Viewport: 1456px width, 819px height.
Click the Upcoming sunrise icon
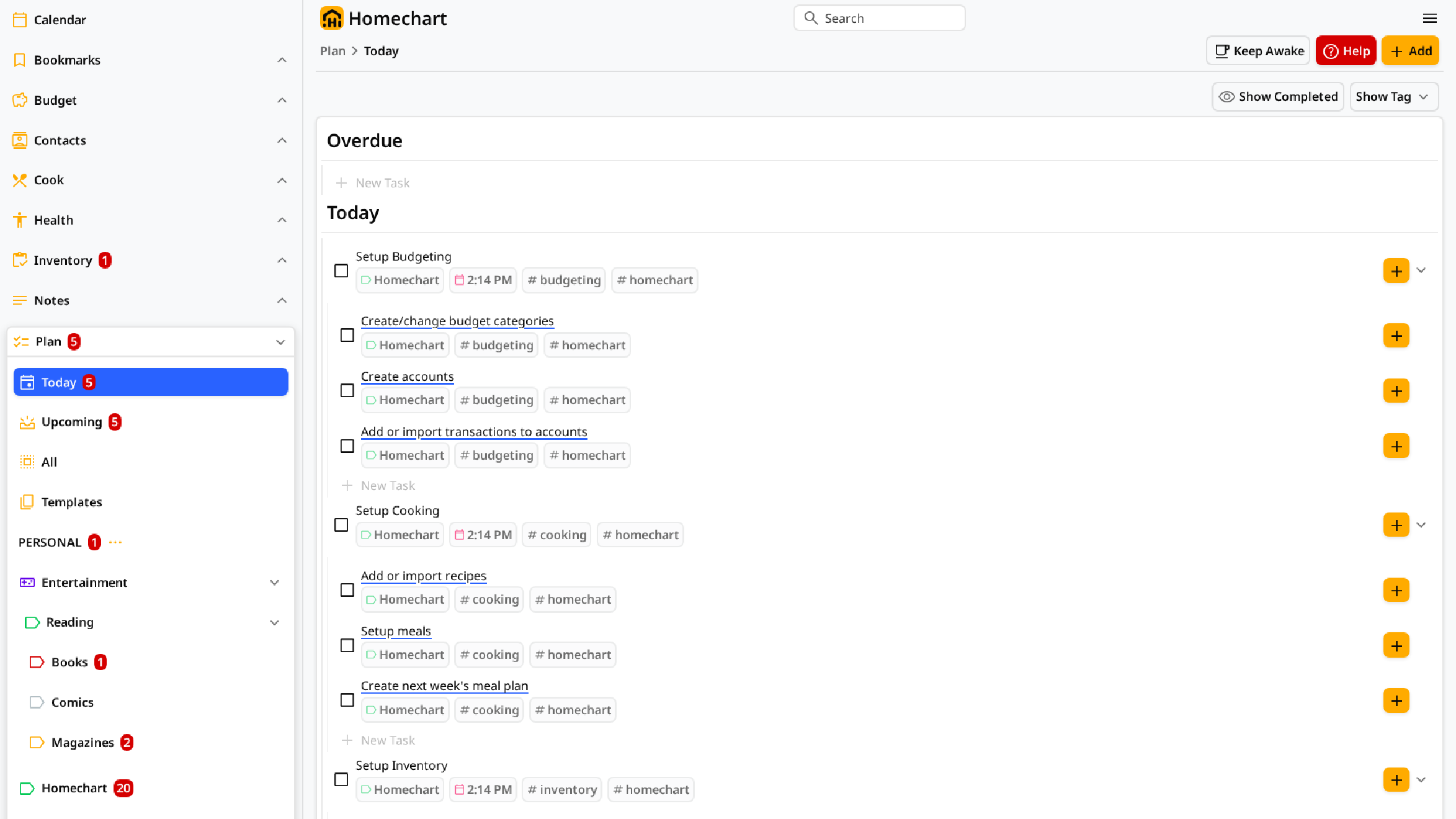coord(27,422)
